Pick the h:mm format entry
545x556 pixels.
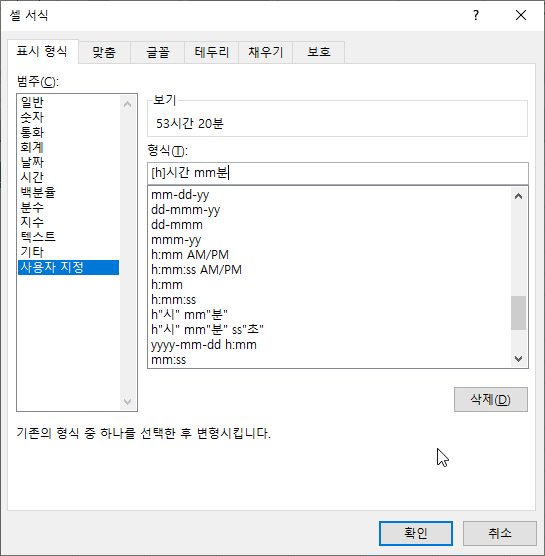click(329, 285)
